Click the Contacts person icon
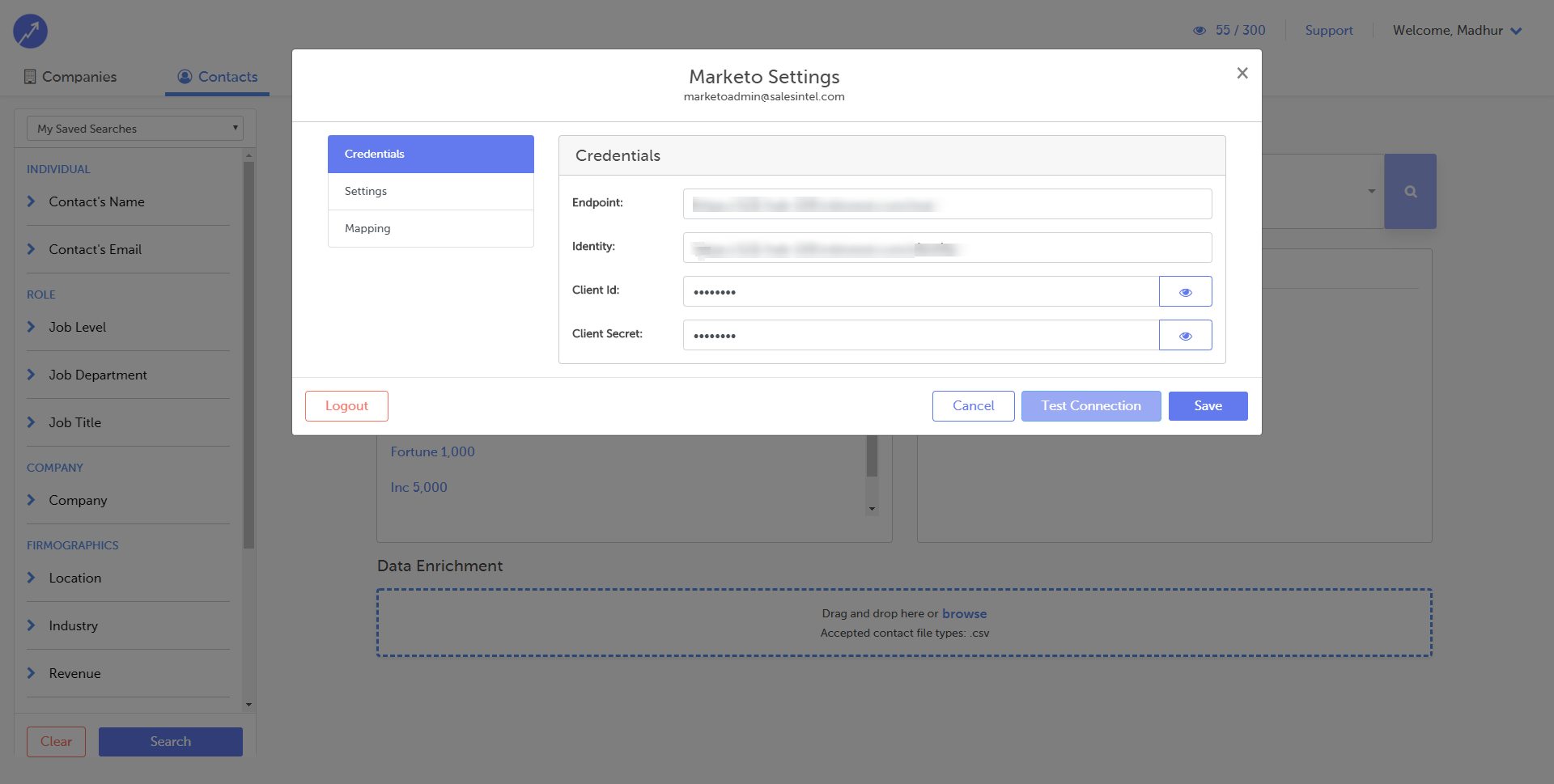This screenshot has height=784, width=1554. point(185,76)
